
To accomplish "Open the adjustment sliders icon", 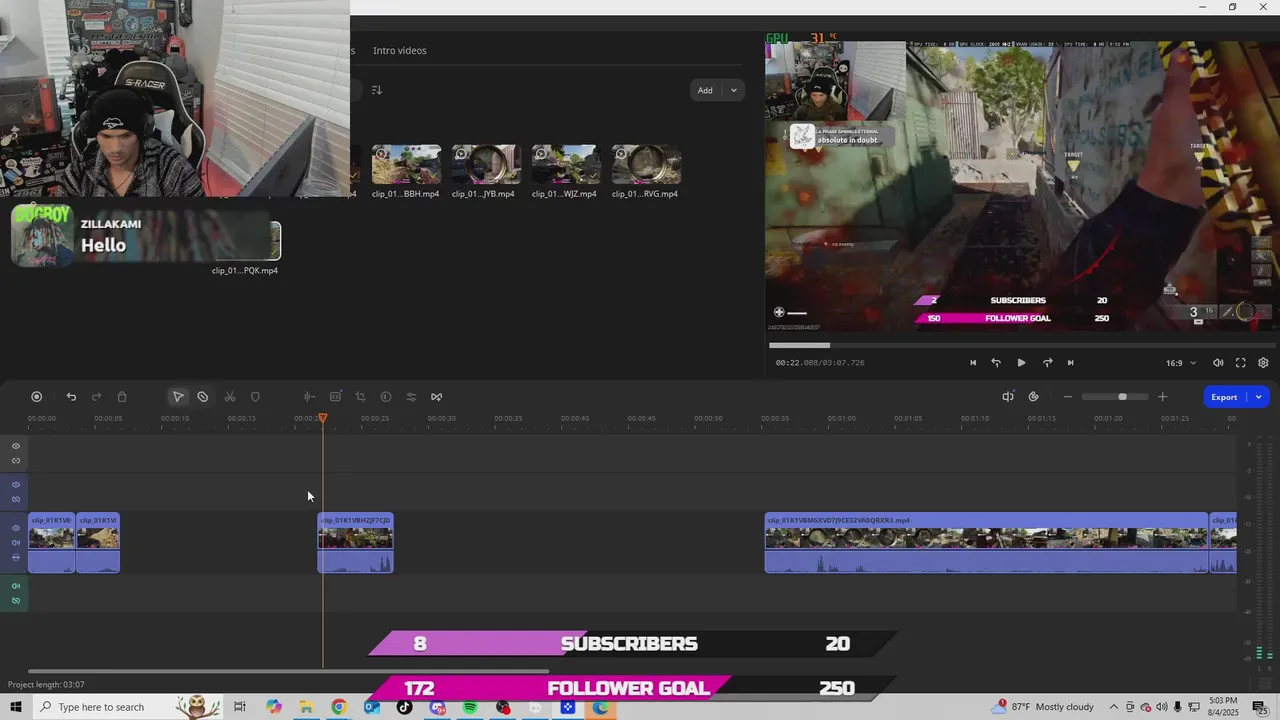I will click(411, 397).
